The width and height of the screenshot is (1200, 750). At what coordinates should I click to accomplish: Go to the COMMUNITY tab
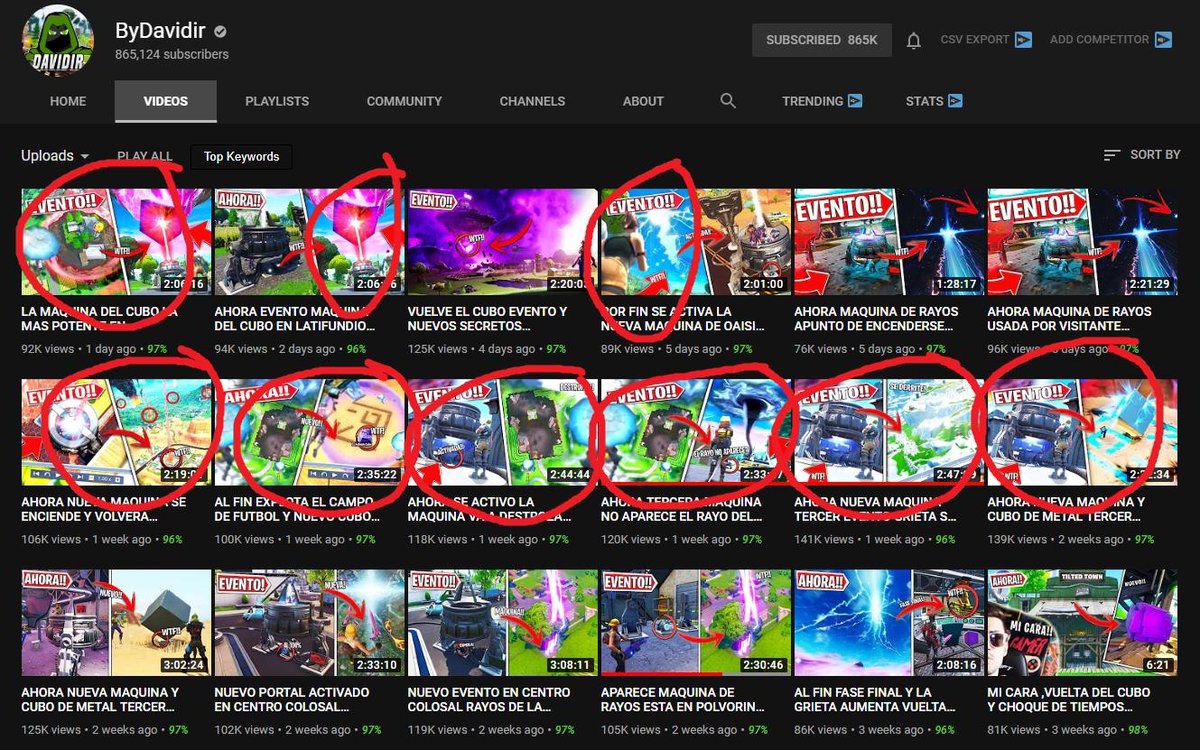coord(404,101)
